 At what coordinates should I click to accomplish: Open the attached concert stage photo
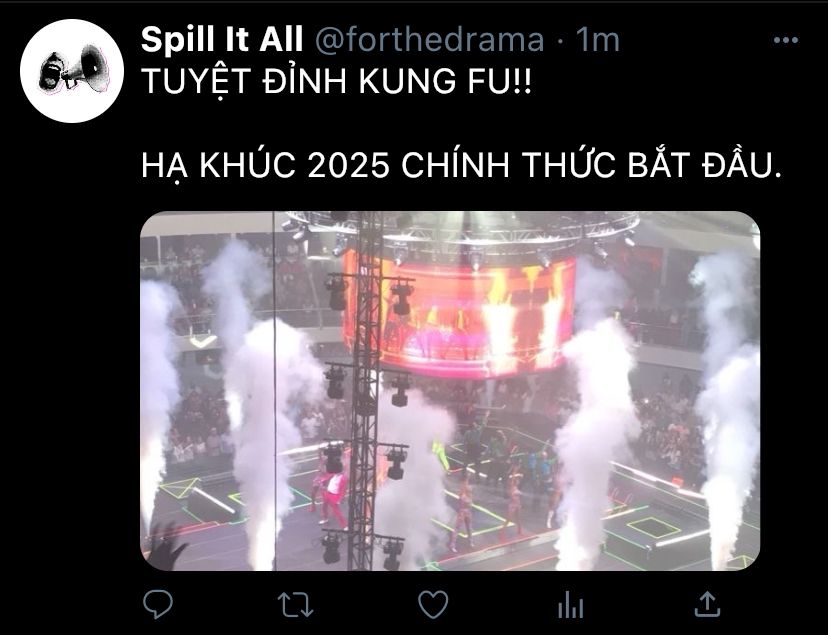pos(450,391)
